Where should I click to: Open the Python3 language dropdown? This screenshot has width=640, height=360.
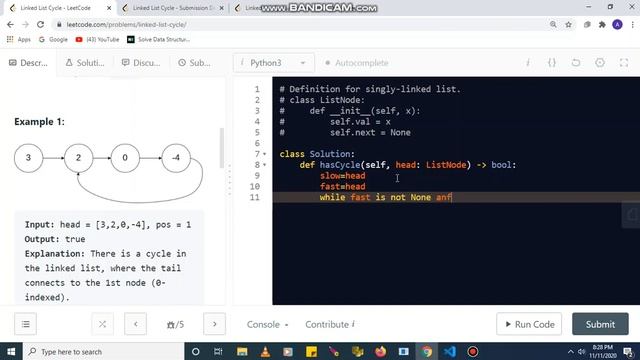coord(273,63)
